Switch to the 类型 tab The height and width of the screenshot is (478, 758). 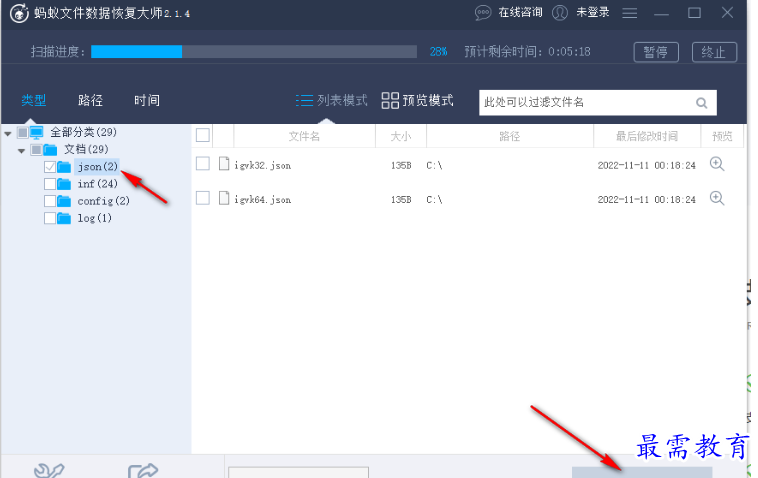tap(34, 101)
